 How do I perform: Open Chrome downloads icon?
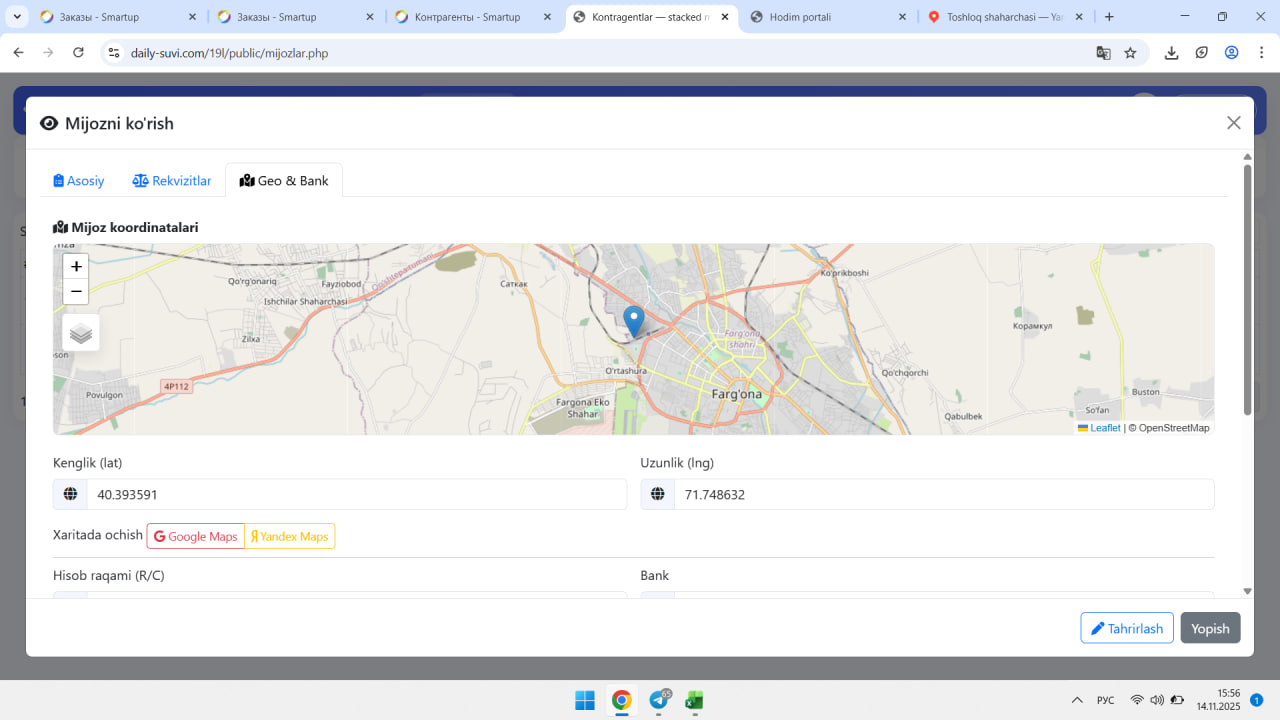1171,53
